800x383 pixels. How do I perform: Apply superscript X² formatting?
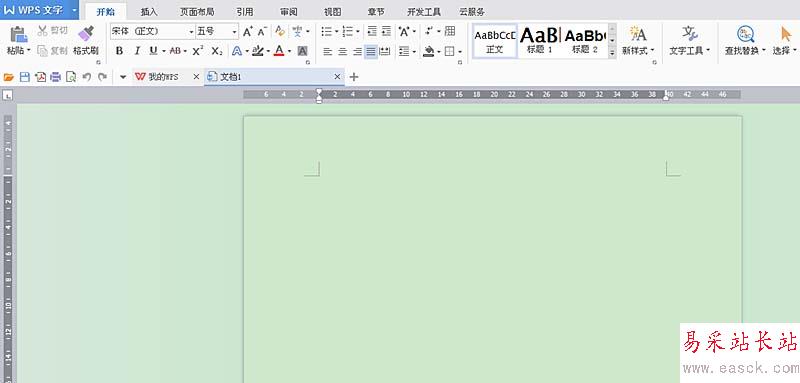[x=198, y=50]
